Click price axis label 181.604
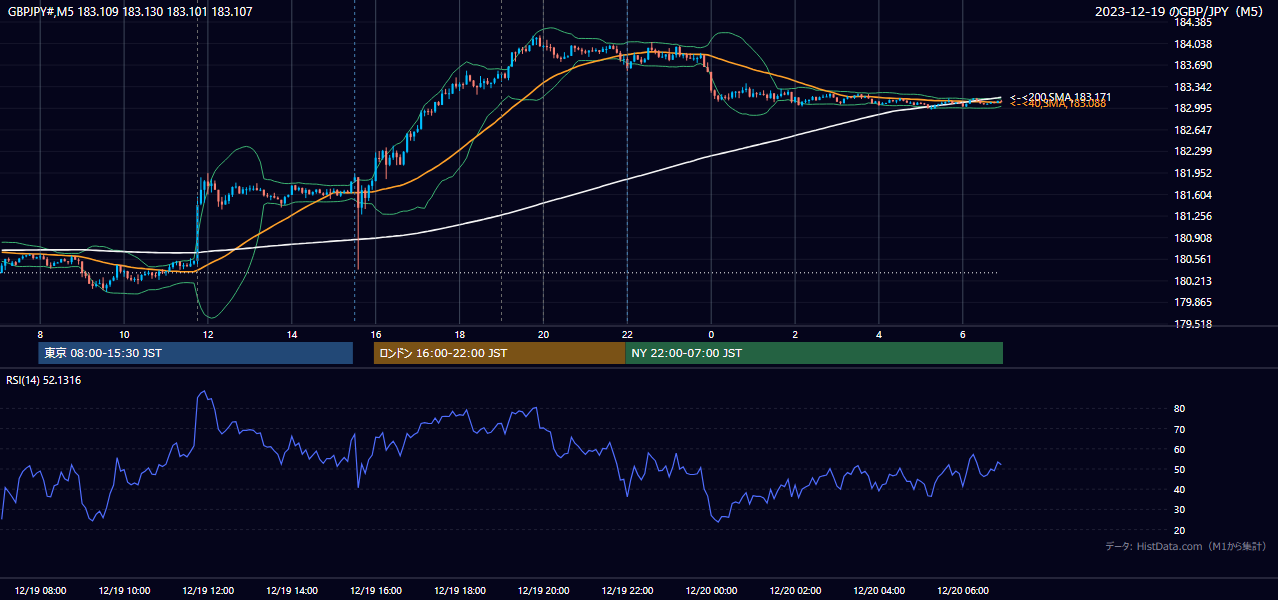Image resolution: width=1278 pixels, height=600 pixels. (x=1192, y=195)
